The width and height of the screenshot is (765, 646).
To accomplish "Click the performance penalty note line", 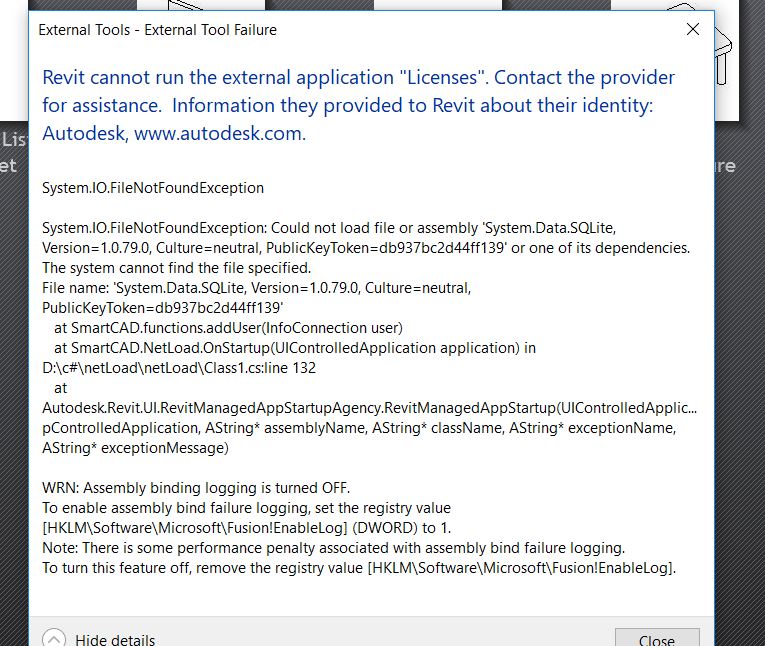I will tap(334, 548).
